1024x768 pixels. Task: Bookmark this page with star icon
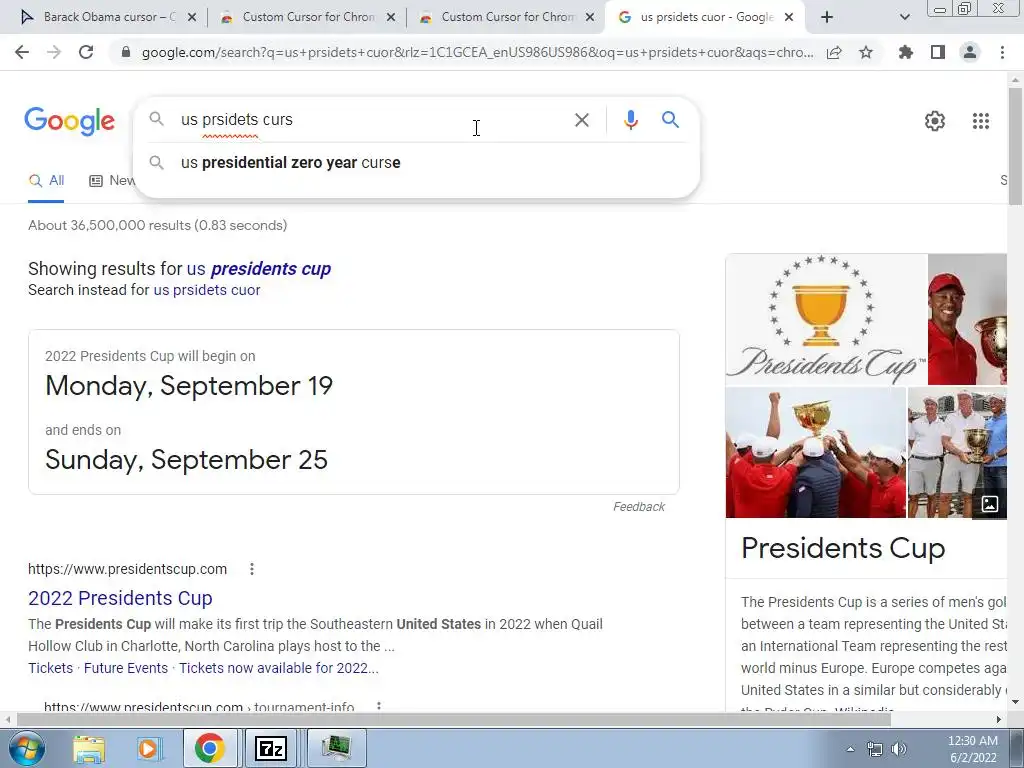pyautogui.click(x=866, y=52)
